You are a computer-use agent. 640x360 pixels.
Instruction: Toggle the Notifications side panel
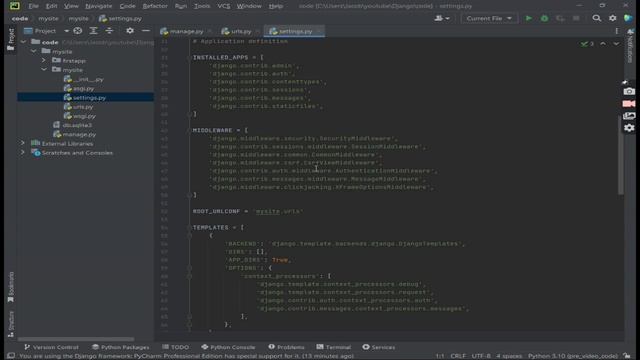(x=630, y=46)
